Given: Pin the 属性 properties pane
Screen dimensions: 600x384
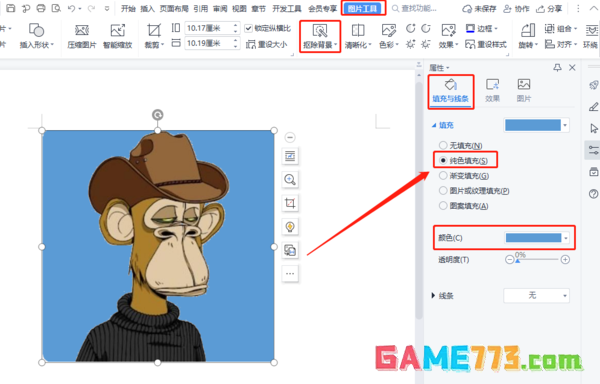Looking at the screenshot, I should pyautogui.click(x=557, y=68).
